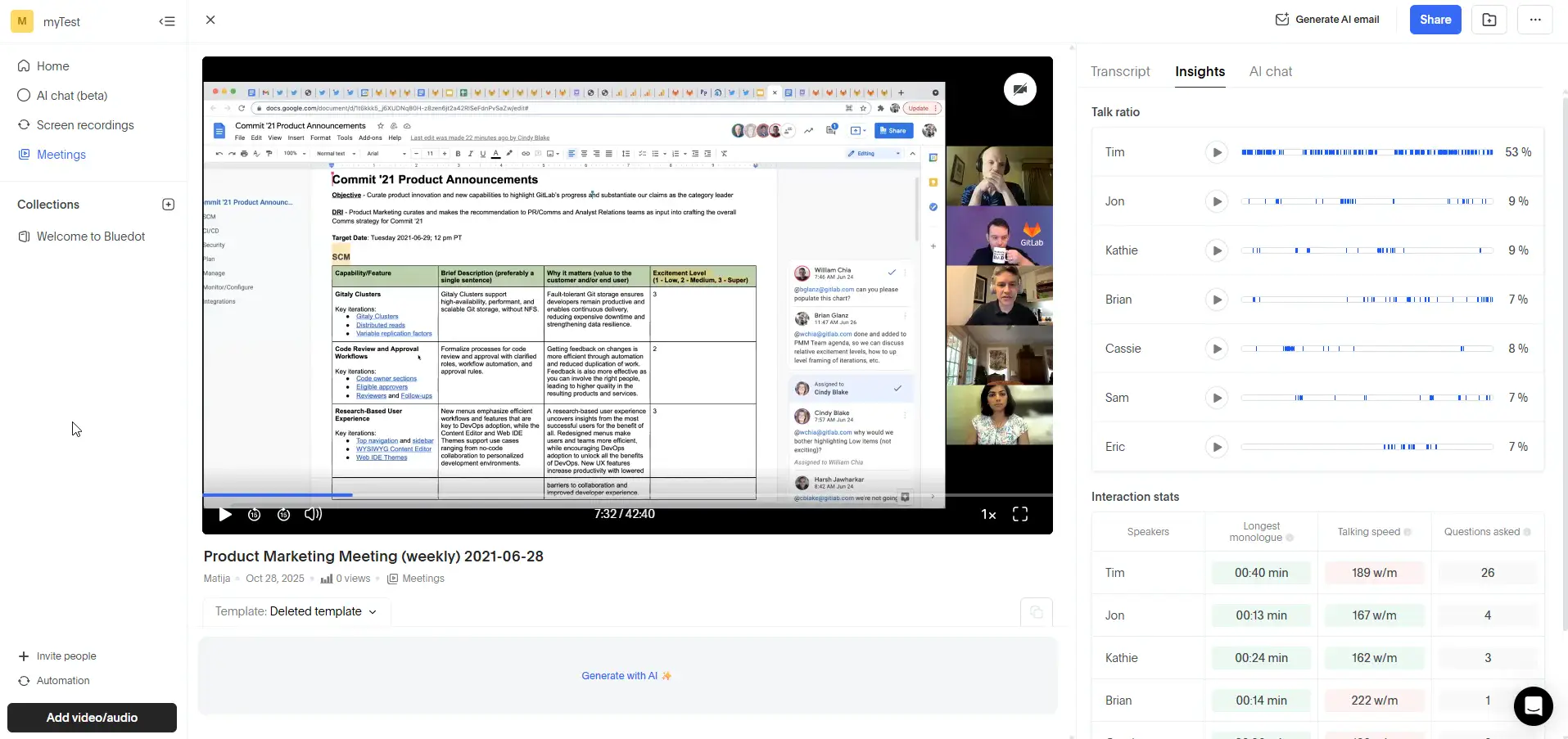Switch to AI chat tab
1568x739 pixels.
pyautogui.click(x=1271, y=72)
